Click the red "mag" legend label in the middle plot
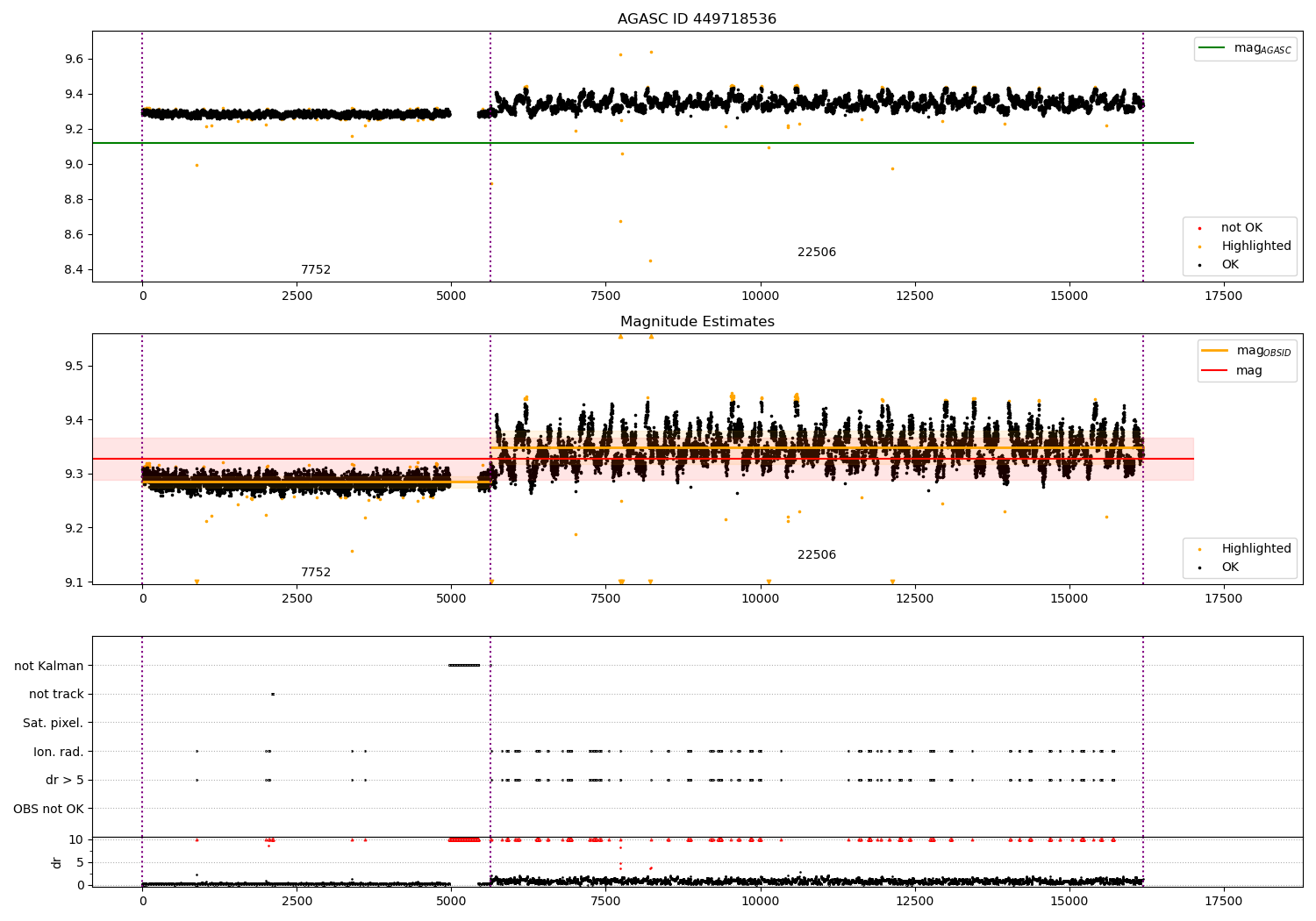Viewport: 1316px width, 921px height. (1249, 371)
